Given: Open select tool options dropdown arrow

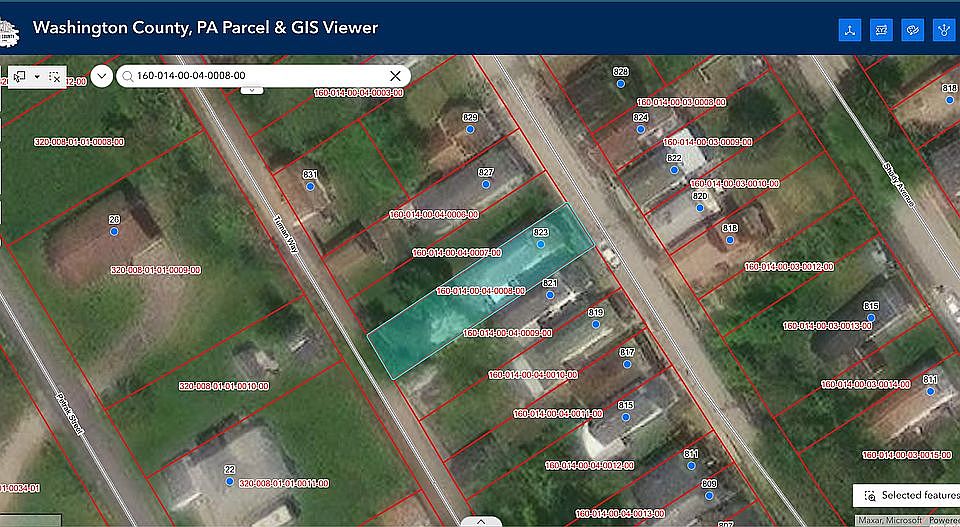Looking at the screenshot, I should 38,76.
